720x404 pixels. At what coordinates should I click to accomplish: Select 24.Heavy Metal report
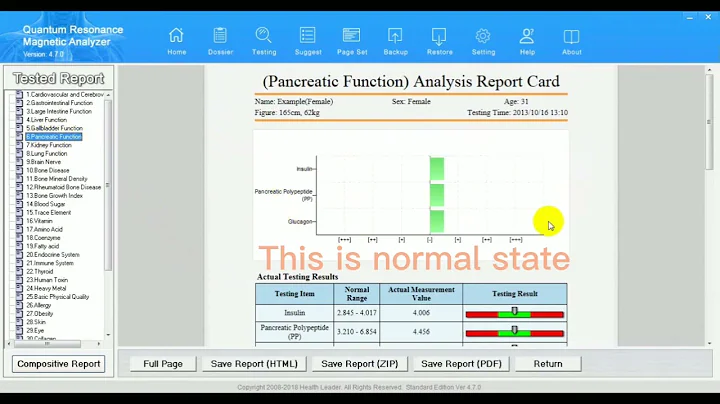click(46, 288)
